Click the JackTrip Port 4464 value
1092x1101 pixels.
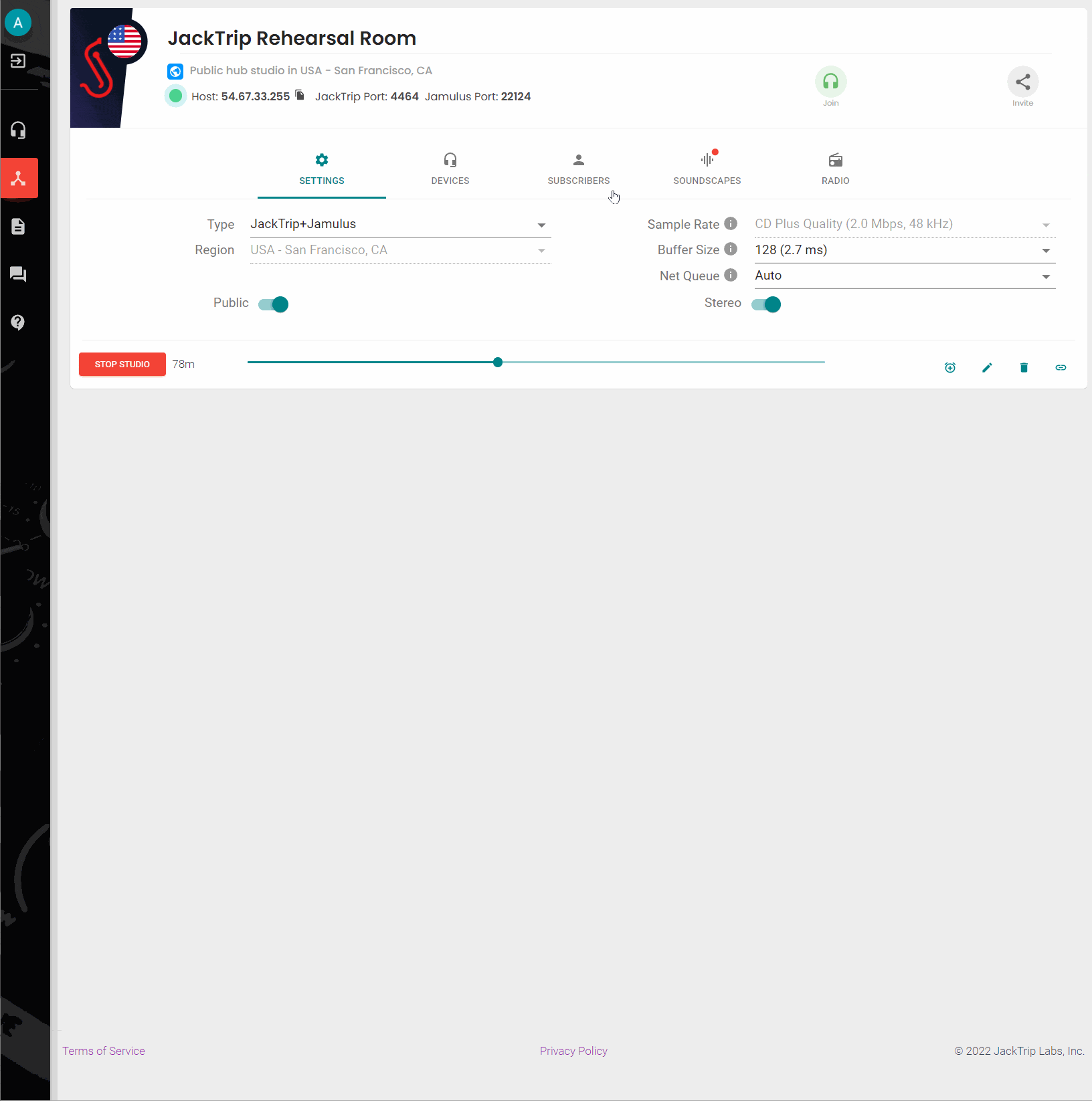[405, 96]
